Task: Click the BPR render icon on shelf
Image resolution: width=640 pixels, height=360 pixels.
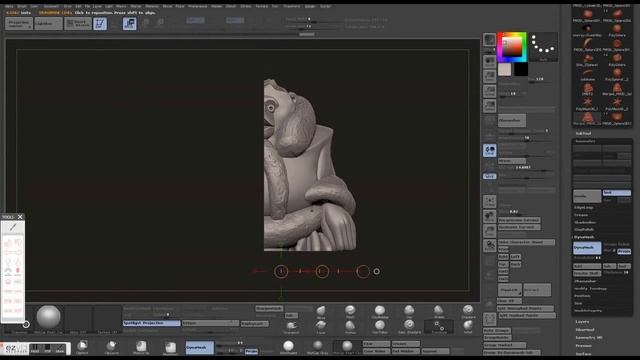Action: coord(489,40)
